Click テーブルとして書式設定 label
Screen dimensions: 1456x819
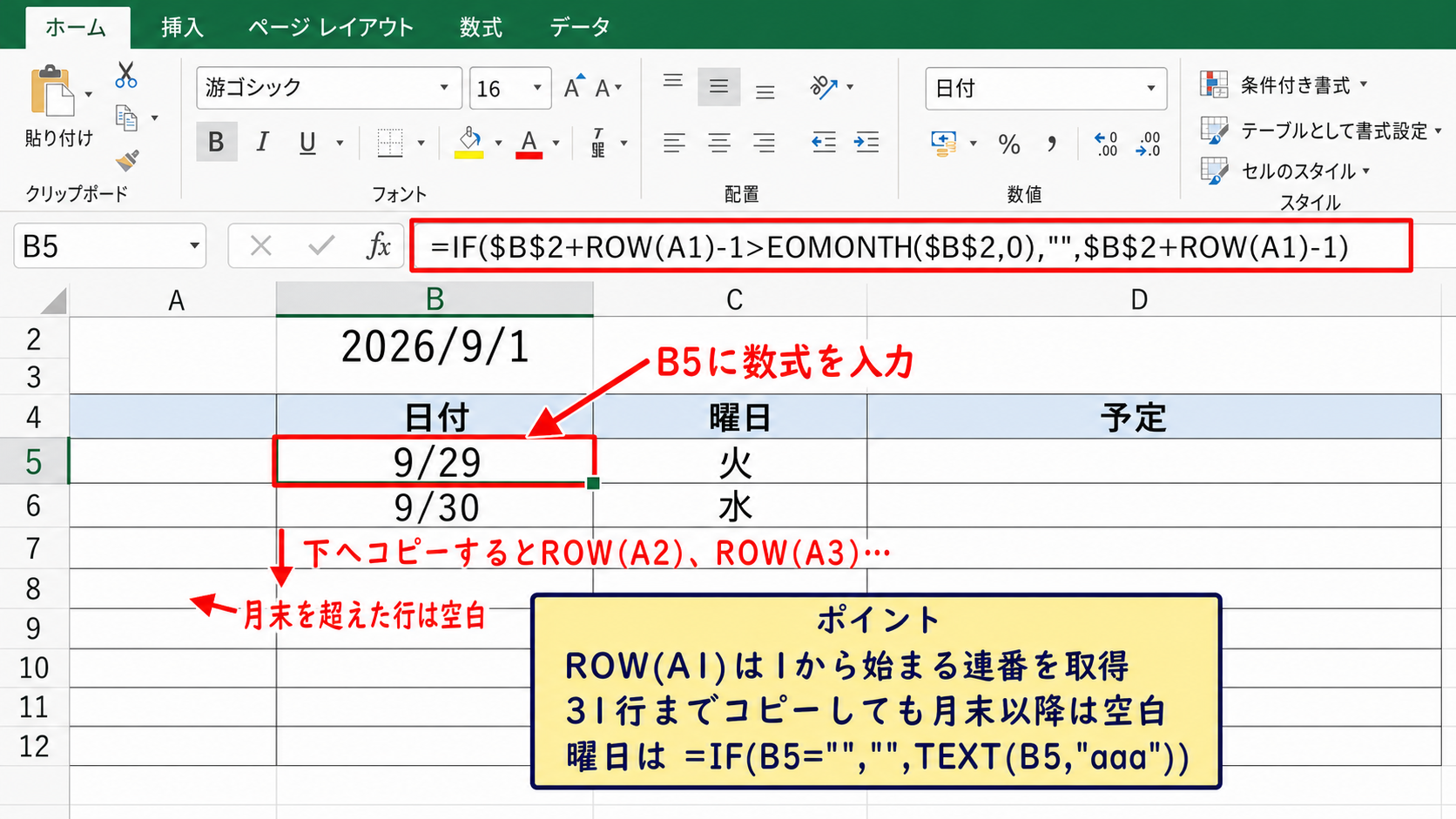tap(1334, 131)
